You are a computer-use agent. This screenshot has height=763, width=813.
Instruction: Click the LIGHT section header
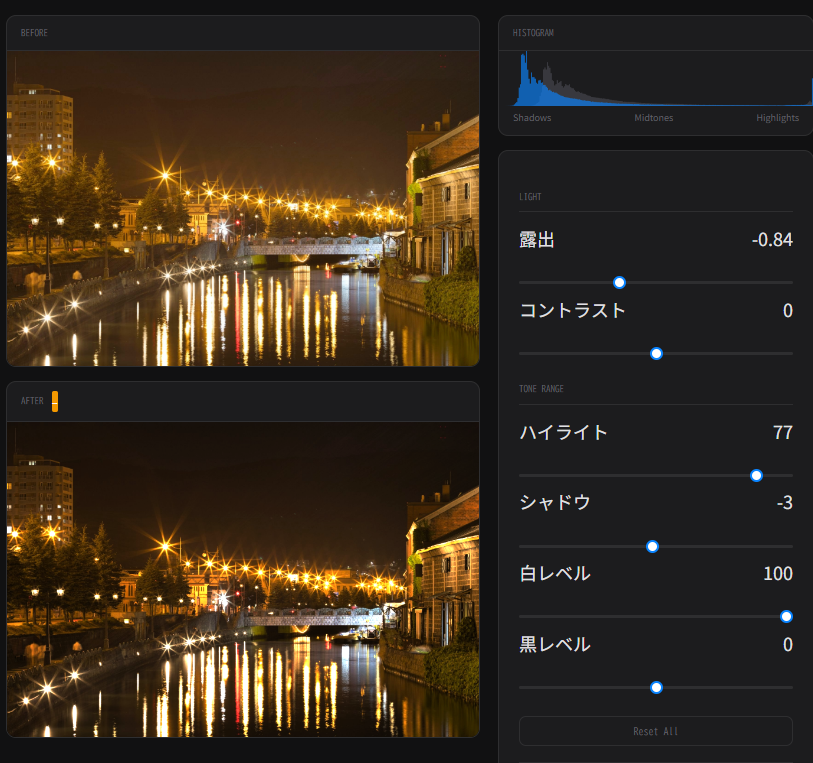tap(530, 197)
